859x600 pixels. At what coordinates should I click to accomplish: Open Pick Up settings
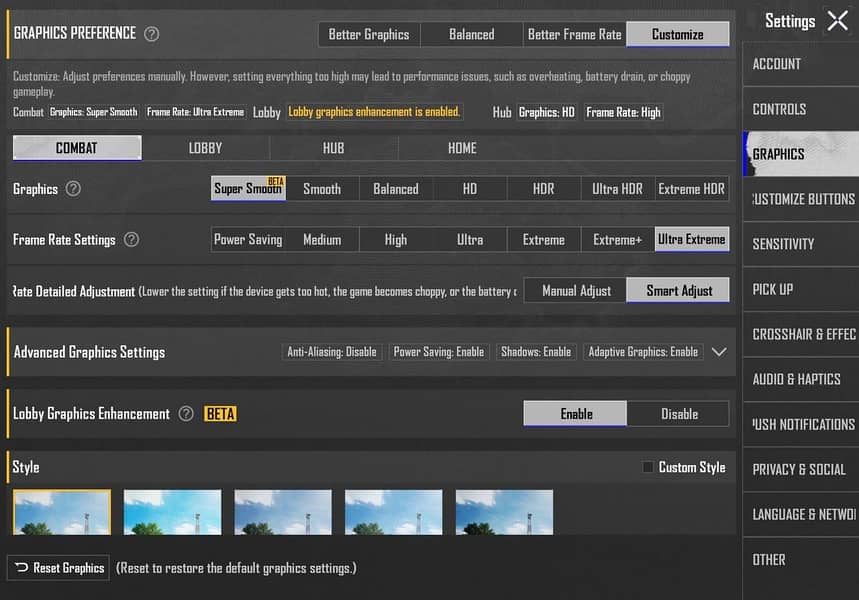(x=801, y=289)
